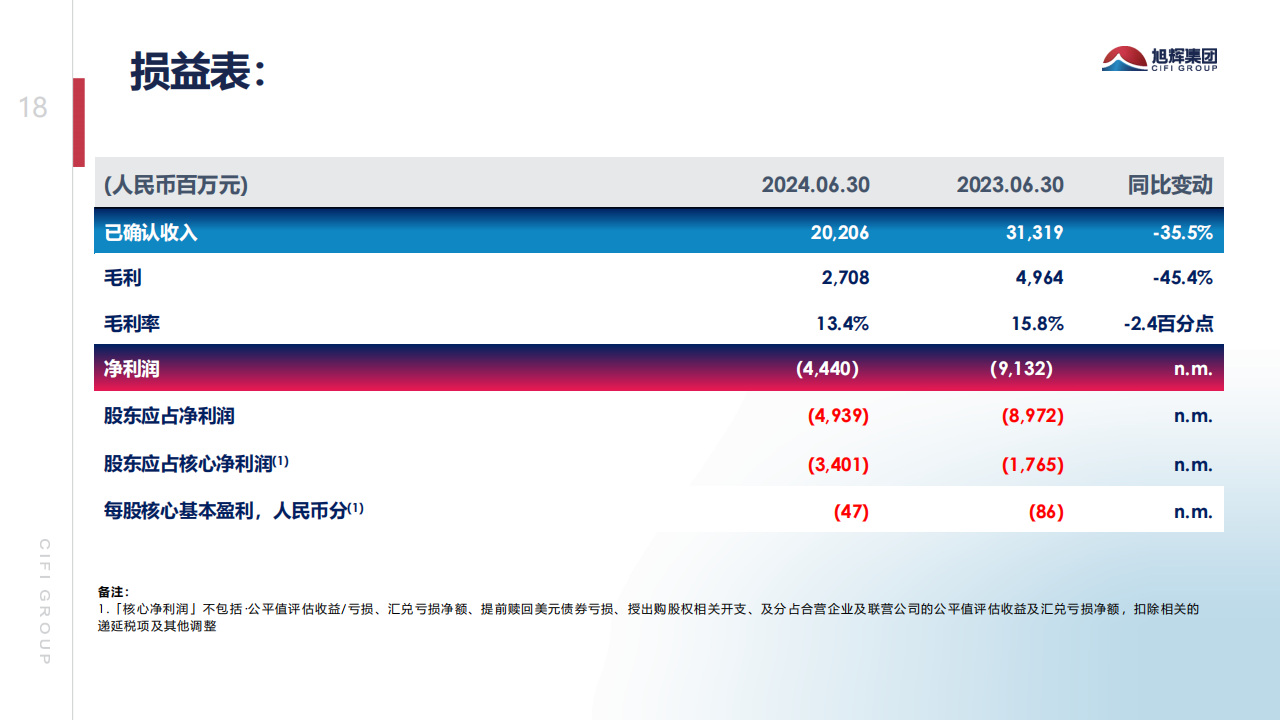The width and height of the screenshot is (1280, 720).
Task: Click margin value 15.8%
Action: [1038, 324]
